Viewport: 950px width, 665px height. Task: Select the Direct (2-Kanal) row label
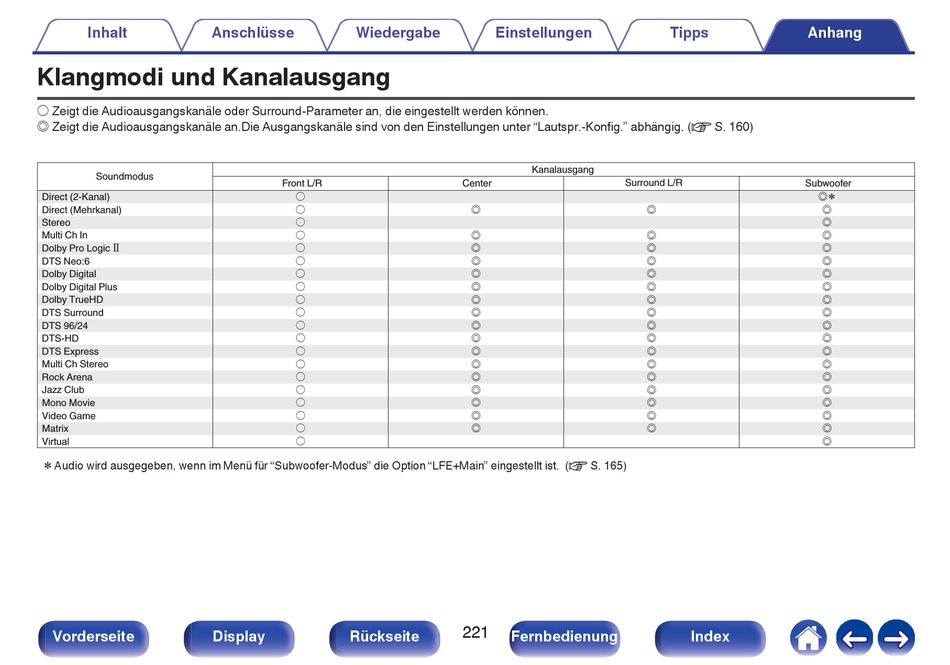pos(76,197)
